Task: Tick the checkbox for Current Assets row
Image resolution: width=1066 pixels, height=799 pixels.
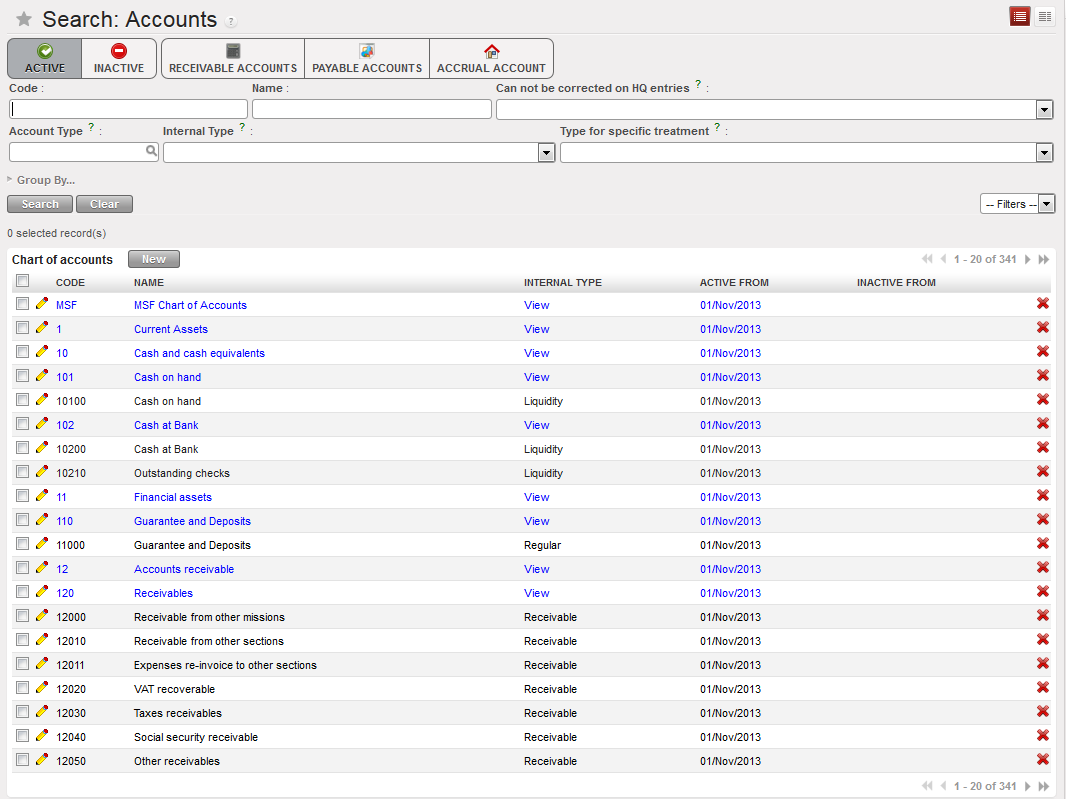Action: 23,328
